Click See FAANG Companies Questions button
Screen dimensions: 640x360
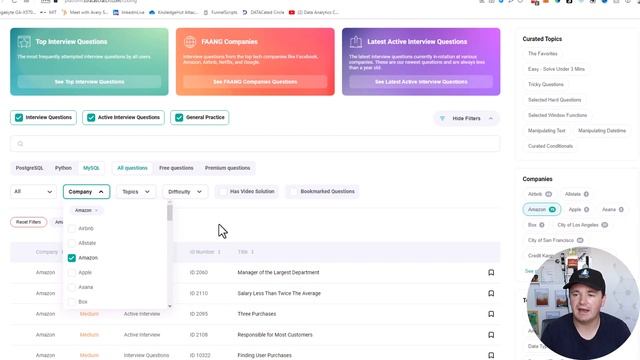pos(255,82)
